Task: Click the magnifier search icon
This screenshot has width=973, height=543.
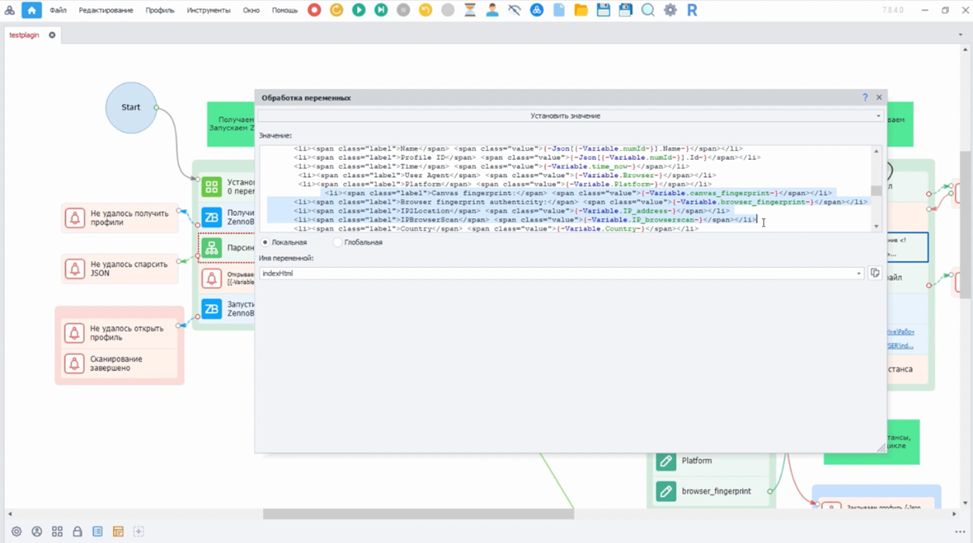Action: (x=648, y=10)
